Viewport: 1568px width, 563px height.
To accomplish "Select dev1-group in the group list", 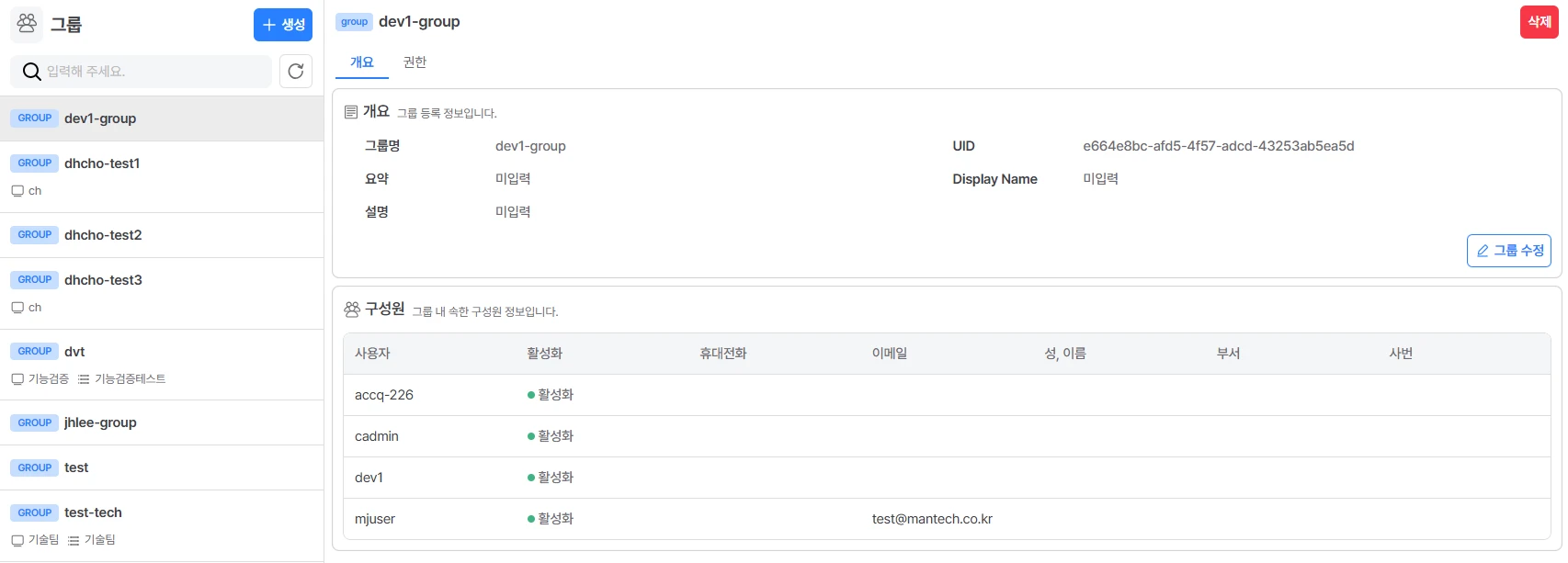I will pos(162,118).
